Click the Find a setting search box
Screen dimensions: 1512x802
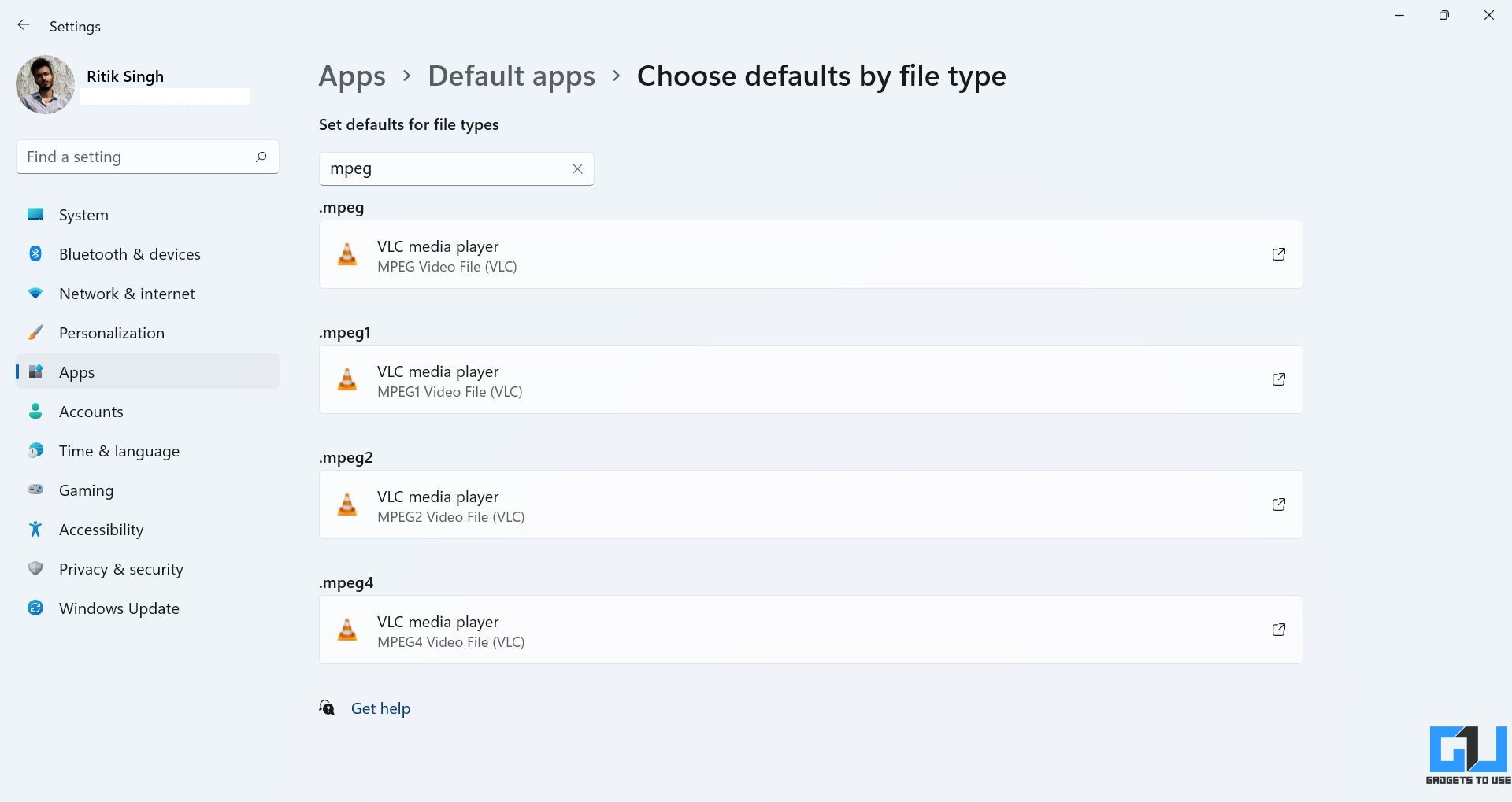[x=147, y=157]
